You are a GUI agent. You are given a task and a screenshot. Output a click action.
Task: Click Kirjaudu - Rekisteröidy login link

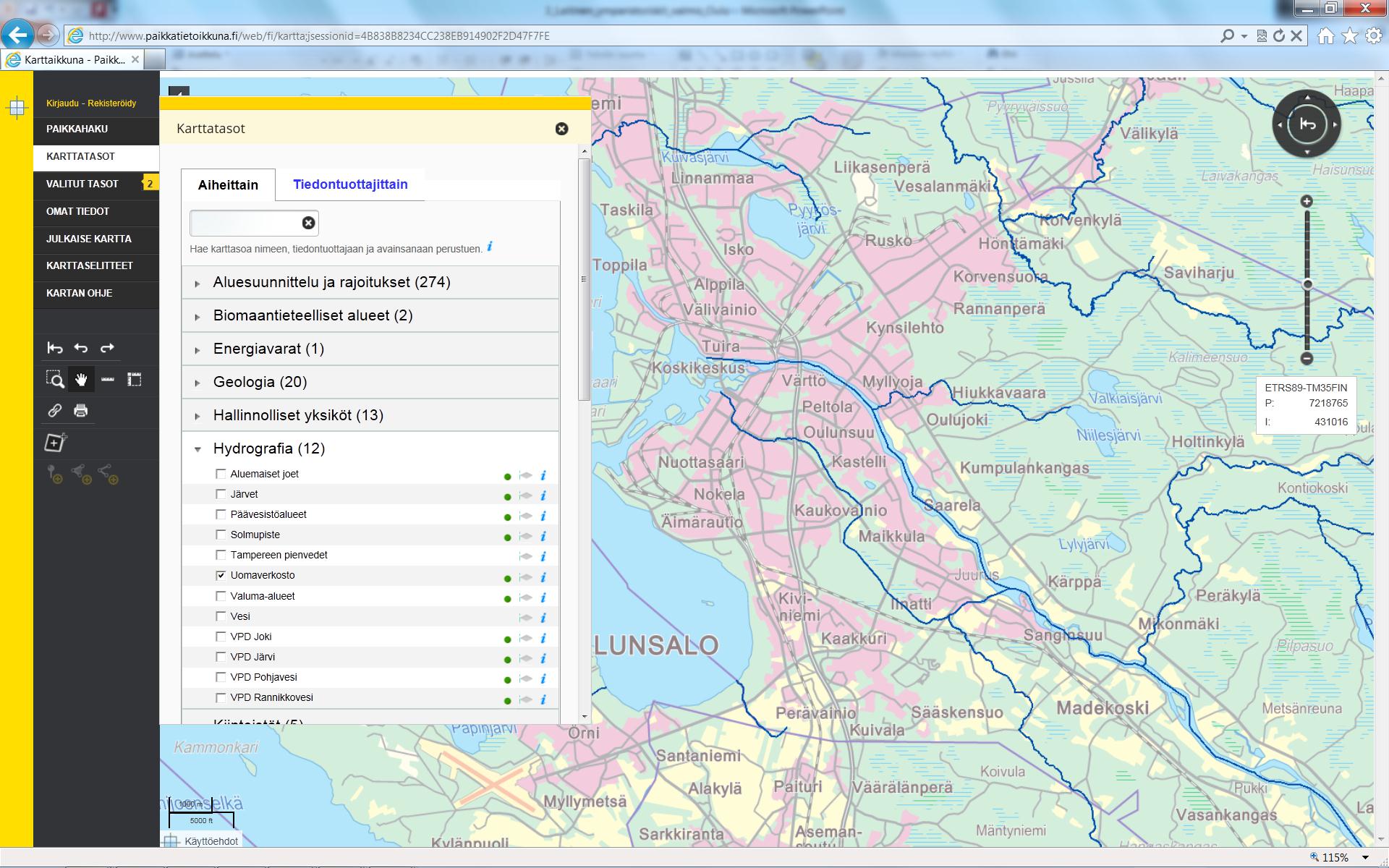tap(91, 103)
